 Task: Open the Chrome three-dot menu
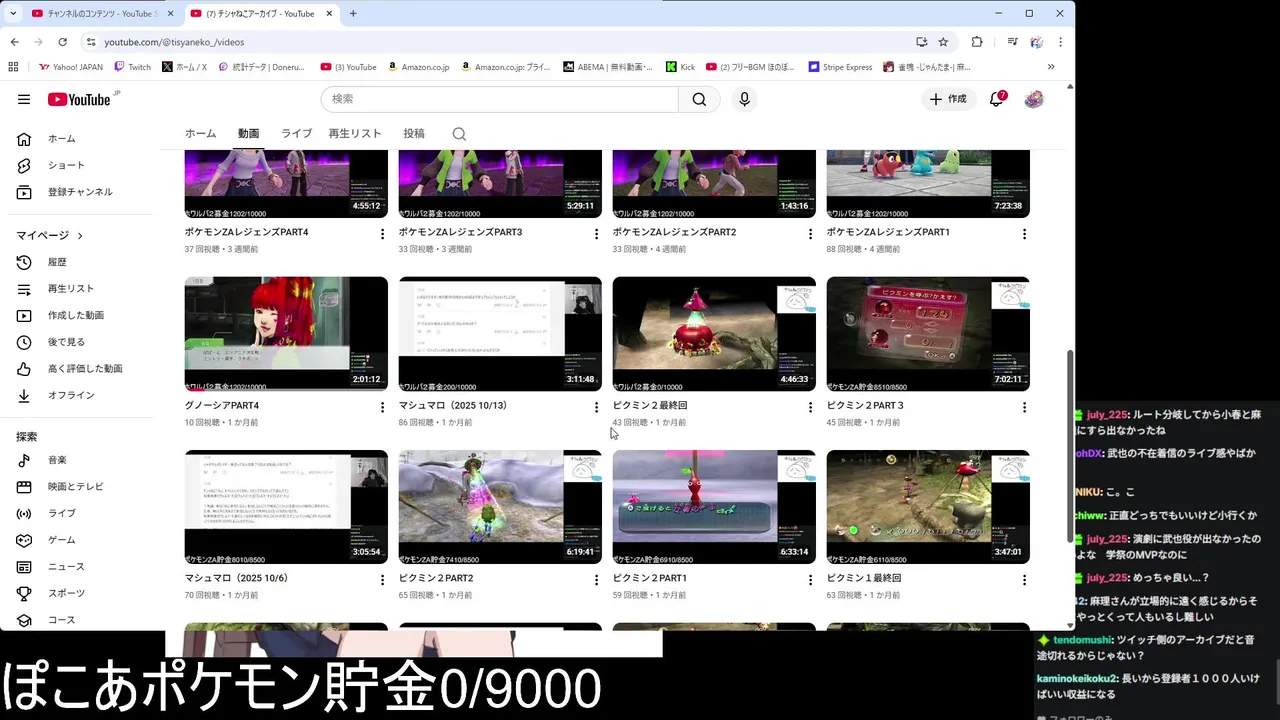(x=1060, y=42)
